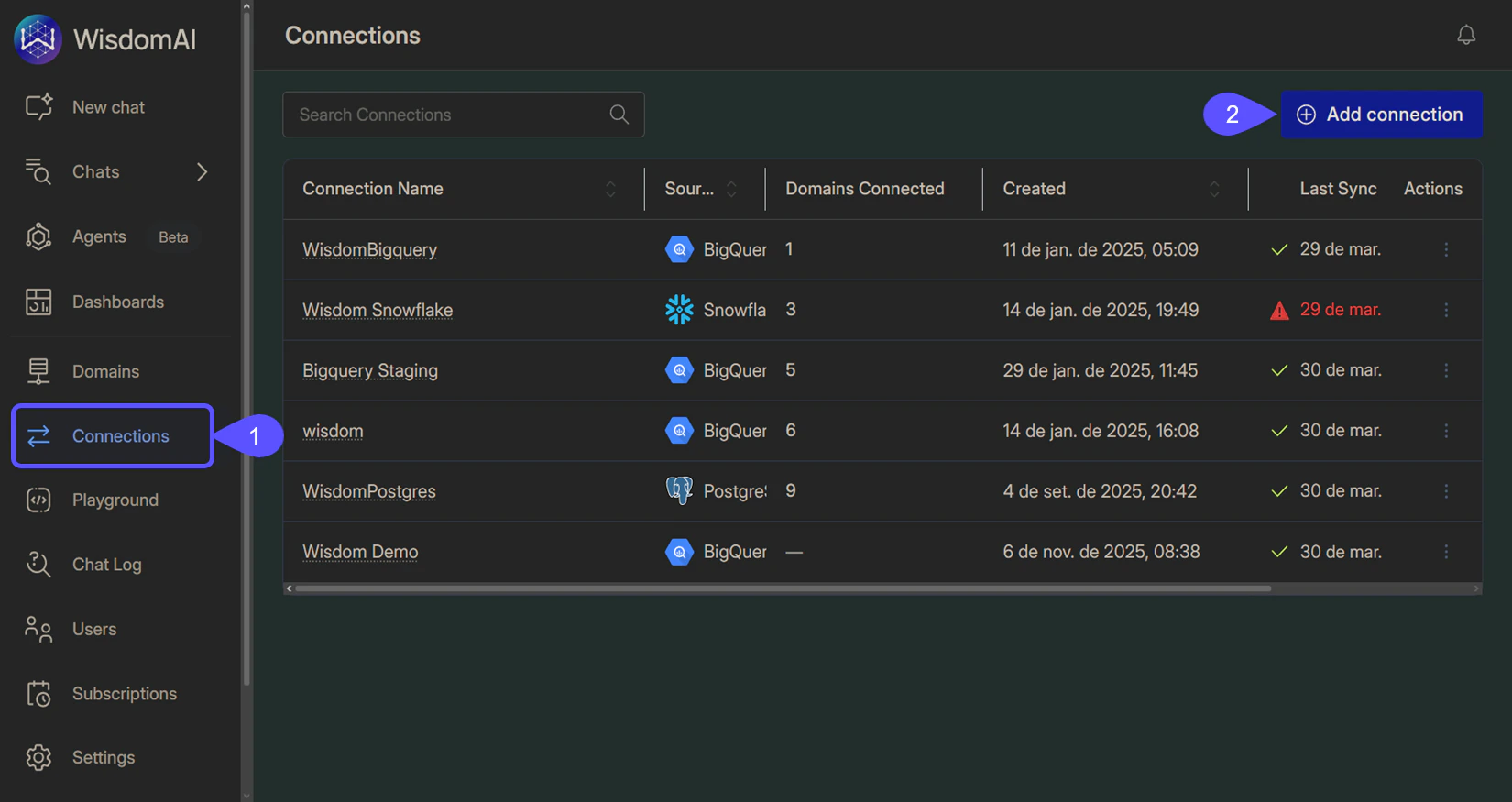Click the New chat compose icon
Image resolution: width=1512 pixels, height=802 pixels.
coord(38,107)
